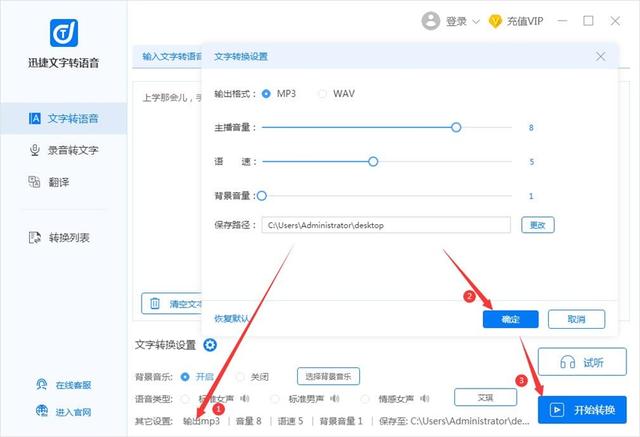This screenshot has width=640, height=437.
Task: Click 试听 to preview audio
Action: [x=582, y=362]
